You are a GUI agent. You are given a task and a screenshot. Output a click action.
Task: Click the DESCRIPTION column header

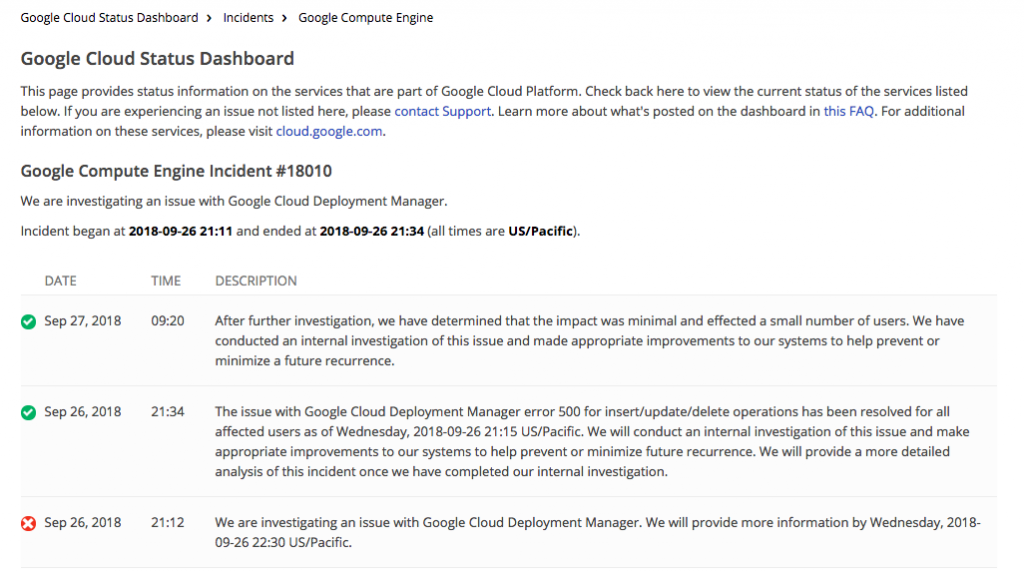pos(256,281)
